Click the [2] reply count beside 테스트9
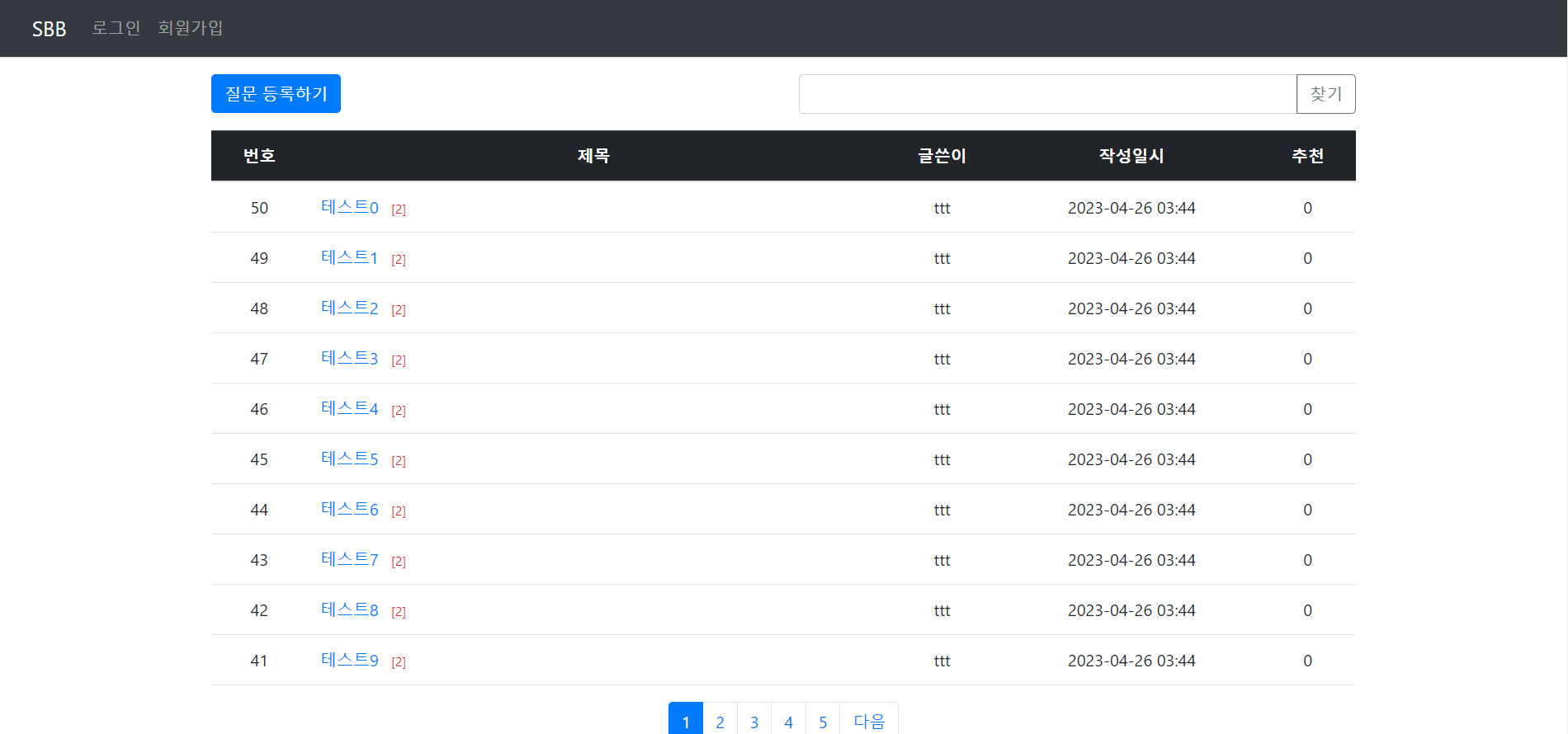Screen dimensions: 1568x734 (x=399, y=662)
